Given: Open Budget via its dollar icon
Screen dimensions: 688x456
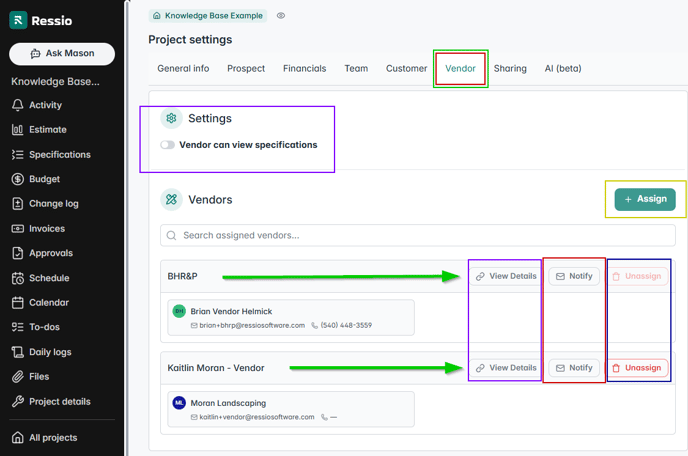Looking at the screenshot, I should (18, 179).
